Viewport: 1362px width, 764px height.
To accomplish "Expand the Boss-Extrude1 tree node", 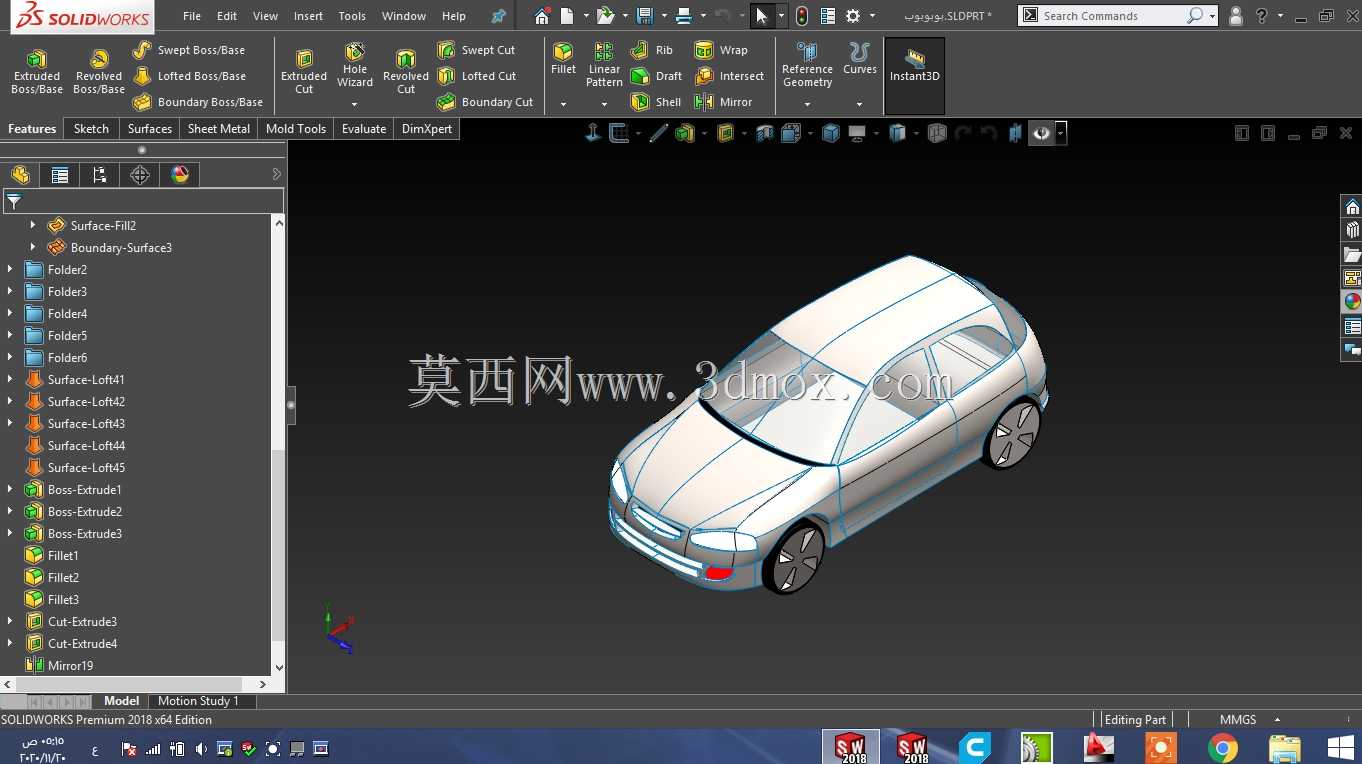I will click(10, 489).
